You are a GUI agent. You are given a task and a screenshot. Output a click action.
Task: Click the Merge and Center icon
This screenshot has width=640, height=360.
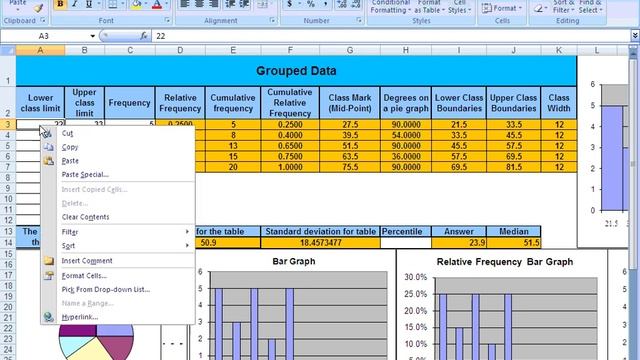pos(262,4)
